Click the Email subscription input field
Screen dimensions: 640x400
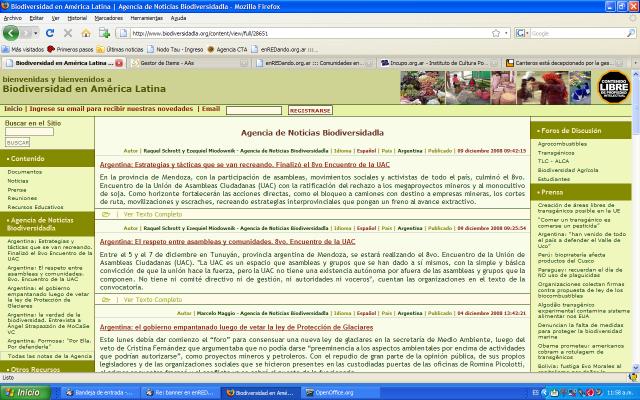click(x=254, y=110)
